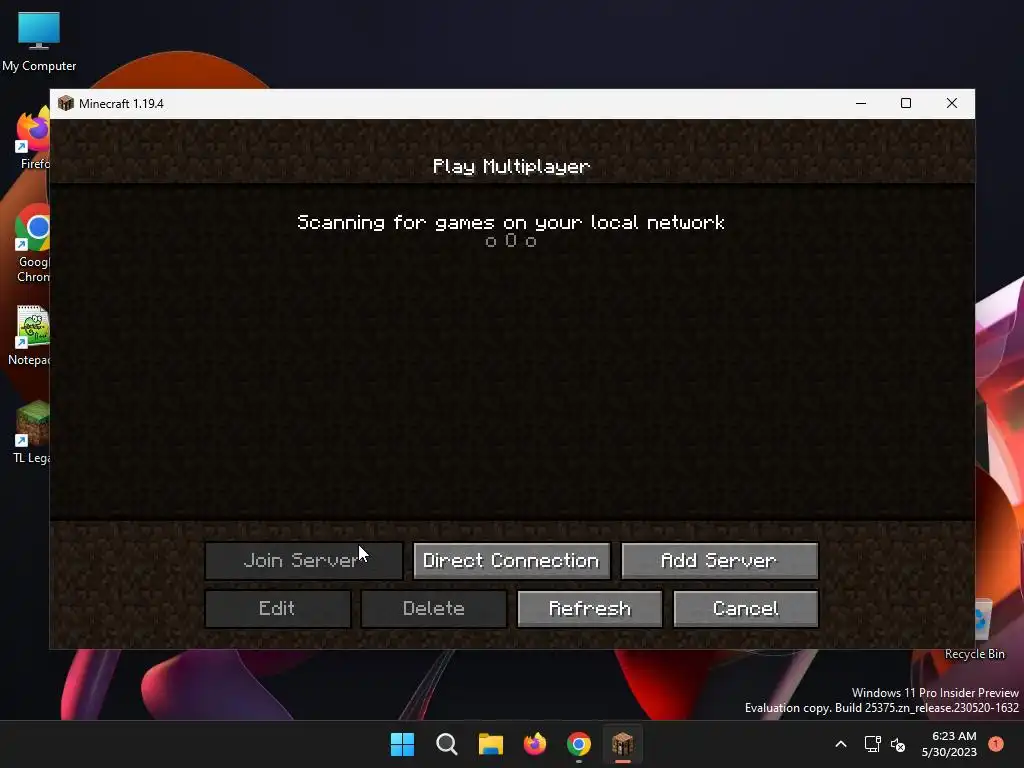Cancel out of Play Multiplayer screen
The width and height of the screenshot is (1024, 768).
pos(746,609)
